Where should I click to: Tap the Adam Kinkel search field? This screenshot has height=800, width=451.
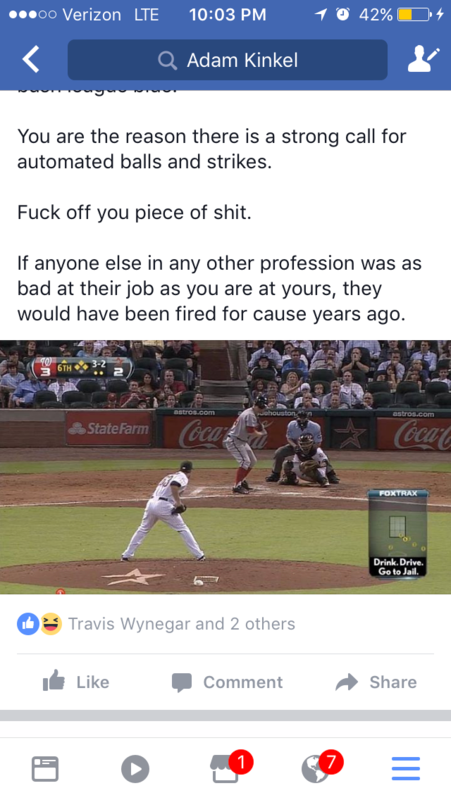point(228,60)
